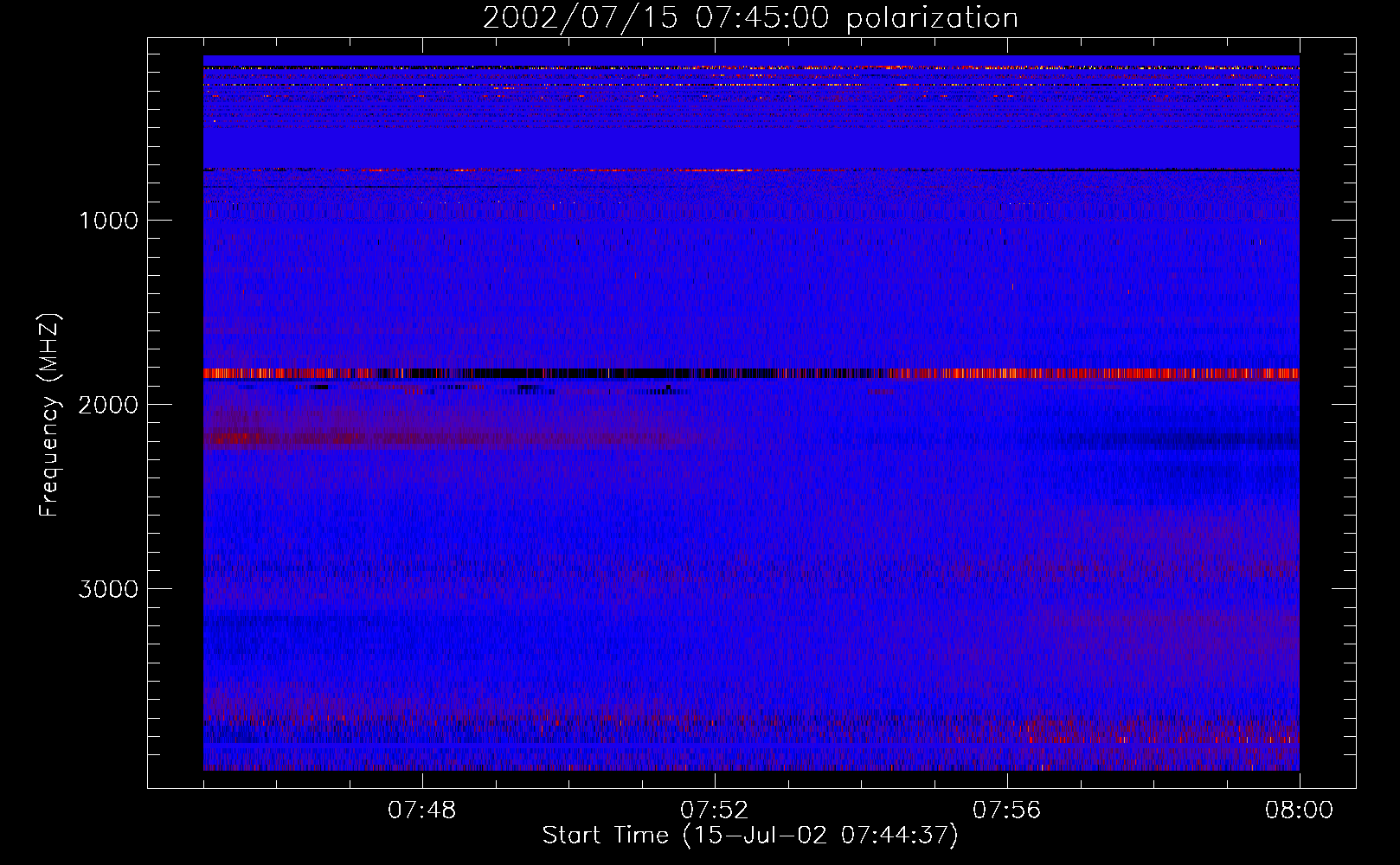The image size is (1400, 865).
Task: Click the 08:00 time tick label
Action: tap(1299, 811)
